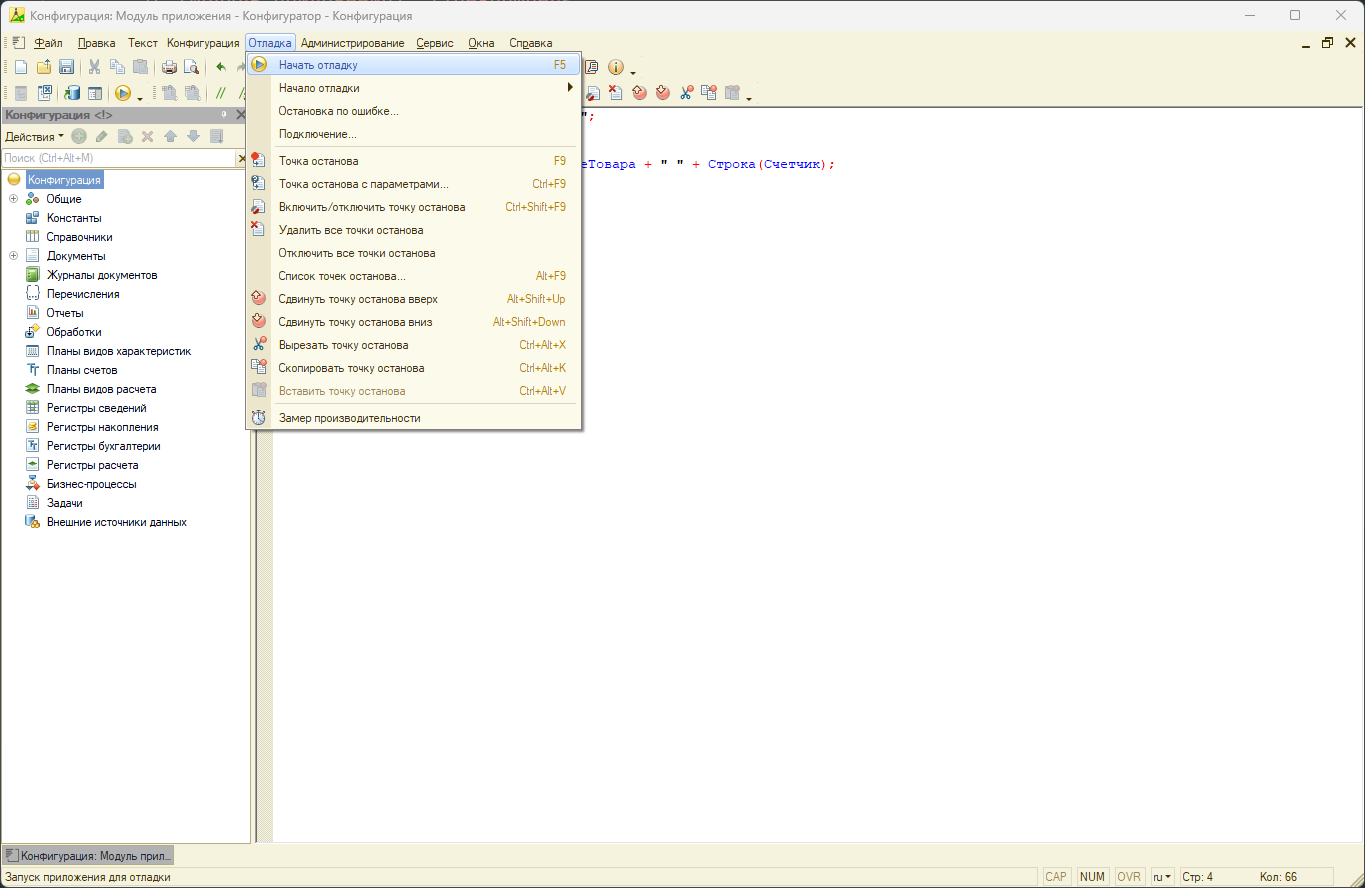Choose Остановка по ошибке menu entry

pos(414,111)
